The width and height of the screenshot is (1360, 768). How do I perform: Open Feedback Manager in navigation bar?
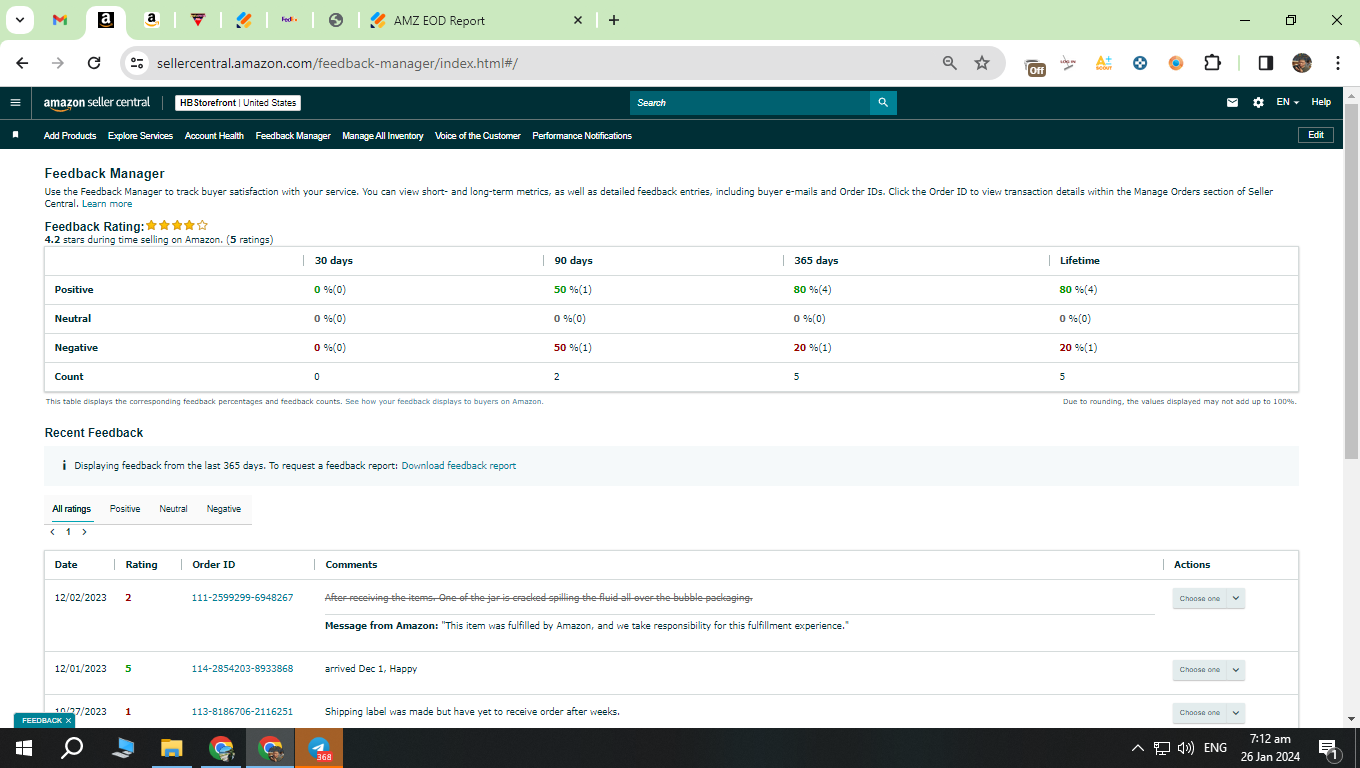(x=293, y=136)
